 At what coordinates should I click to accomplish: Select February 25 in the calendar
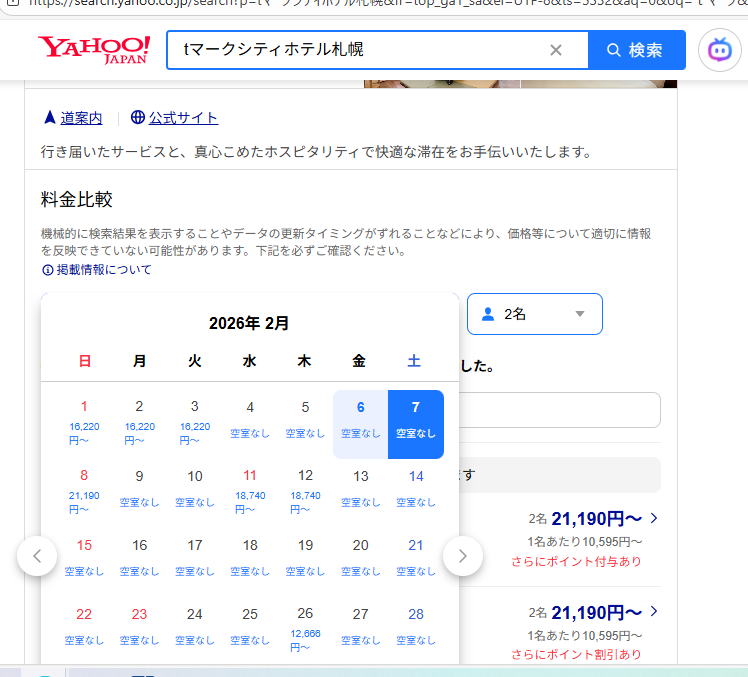tap(250, 631)
